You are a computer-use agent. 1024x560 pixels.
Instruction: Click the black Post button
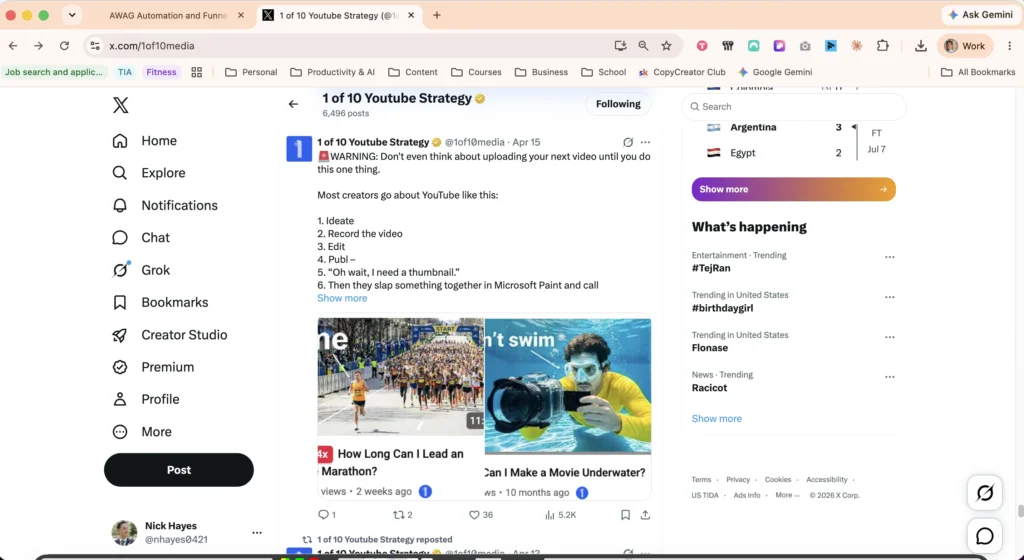point(179,470)
